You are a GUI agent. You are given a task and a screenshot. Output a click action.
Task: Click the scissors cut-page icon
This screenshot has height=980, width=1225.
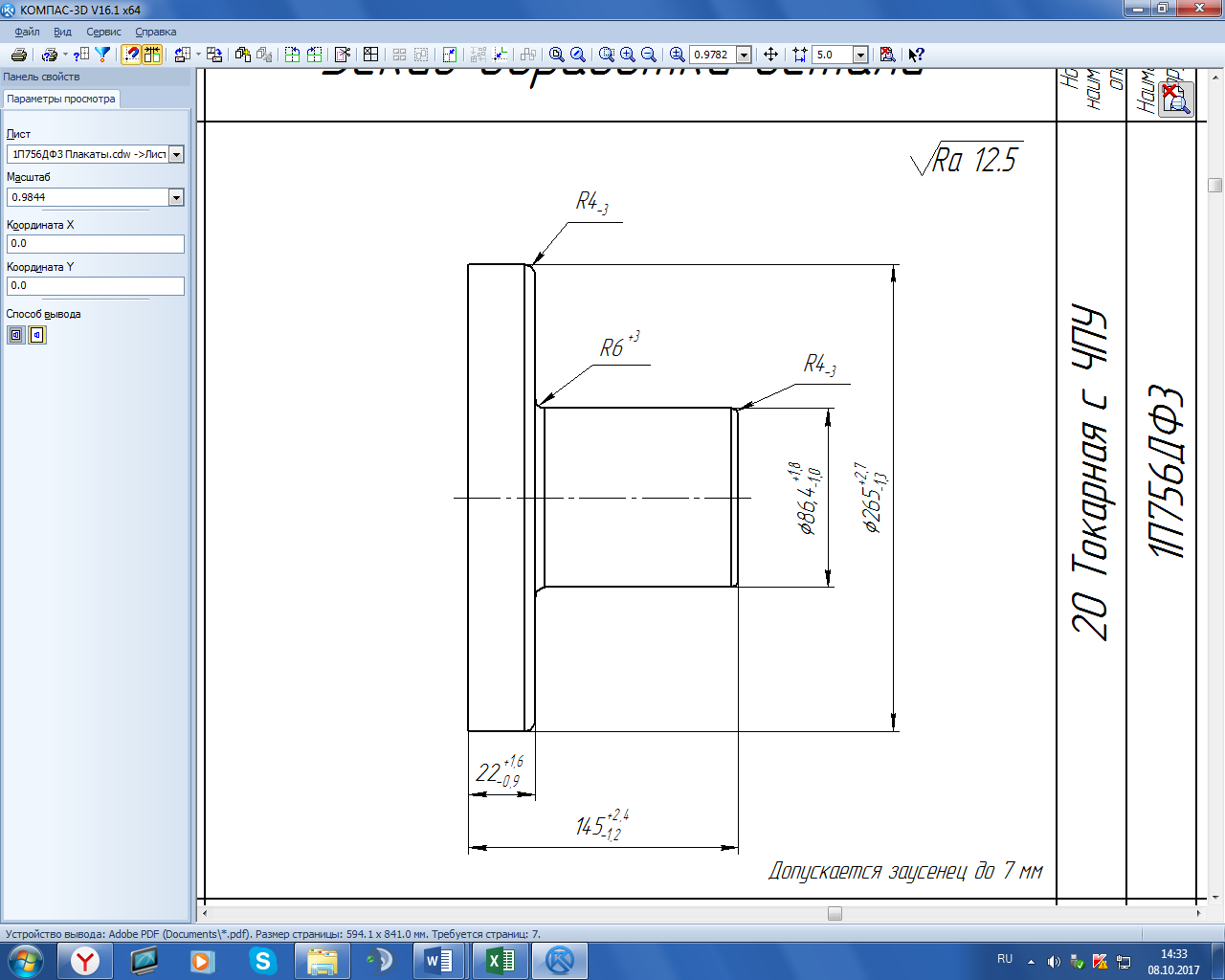343,55
